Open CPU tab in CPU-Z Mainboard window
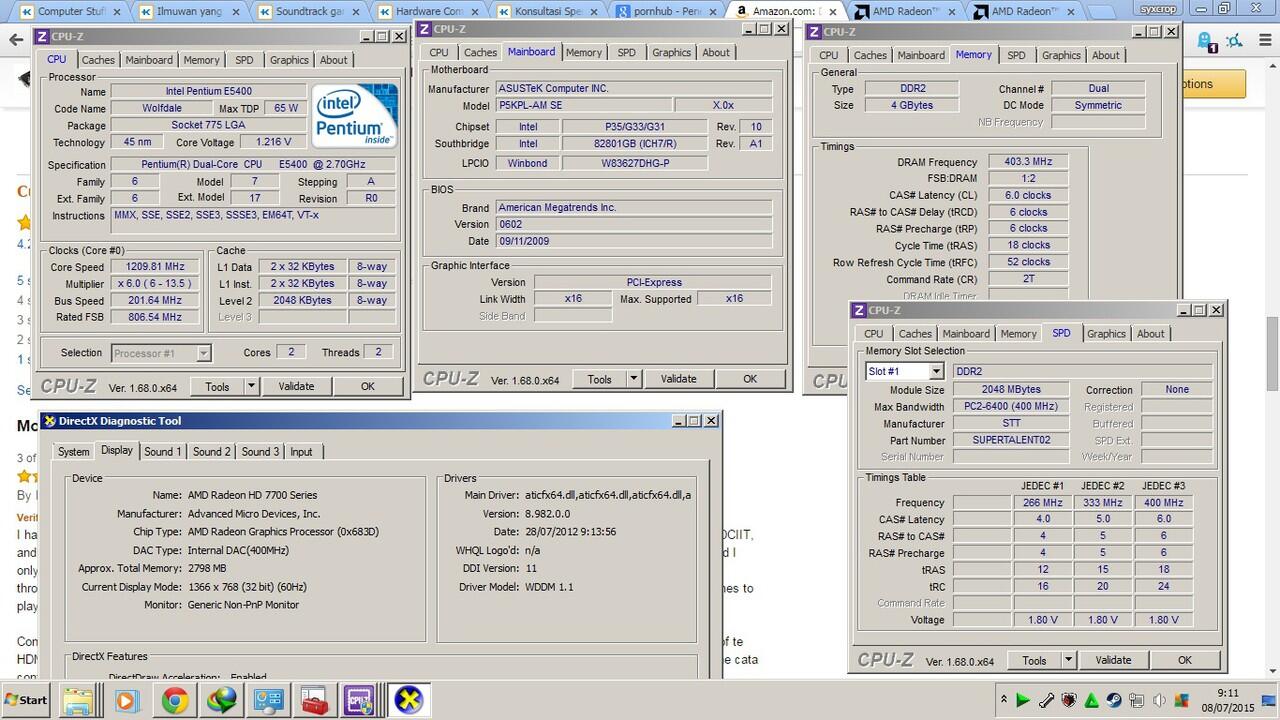This screenshot has height=720, width=1280. point(439,53)
